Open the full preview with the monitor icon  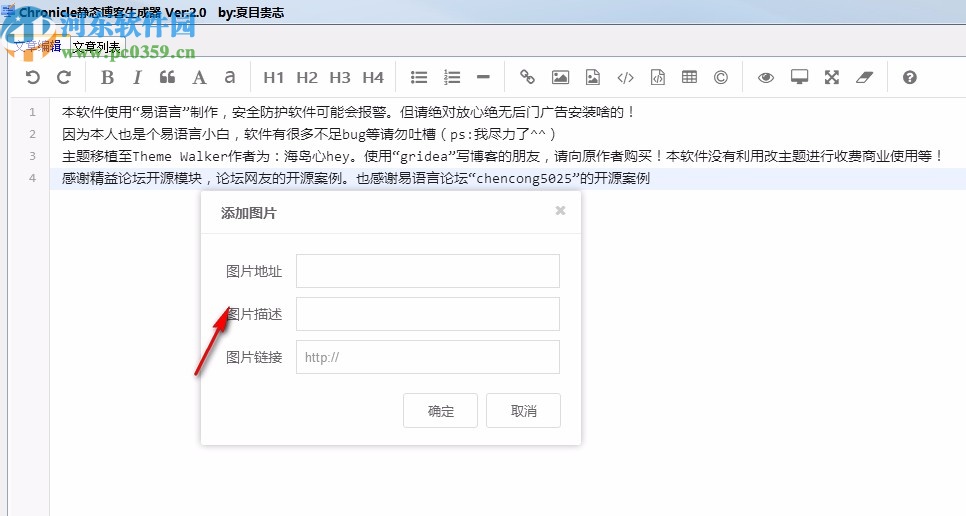[799, 77]
